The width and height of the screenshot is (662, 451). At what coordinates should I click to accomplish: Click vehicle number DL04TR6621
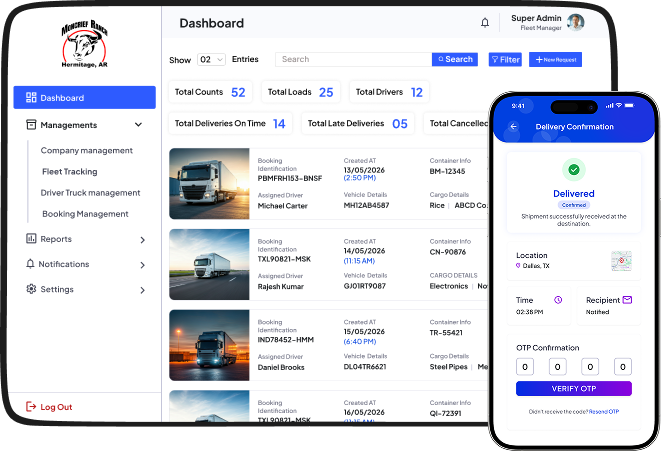(x=365, y=367)
